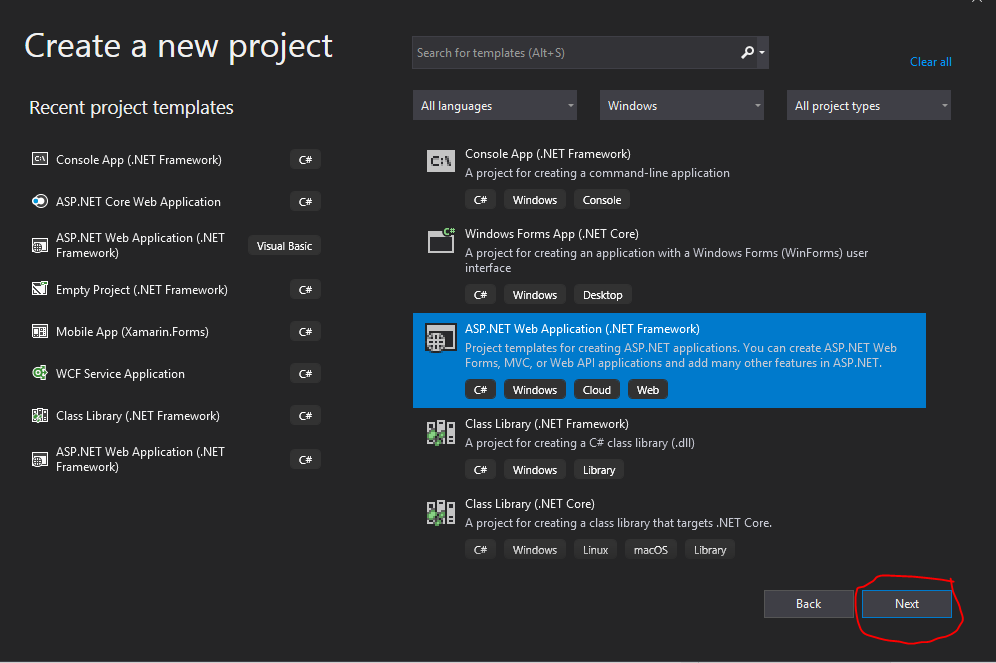This screenshot has width=996, height=663.
Task: Open the All project types dropdown
Action: click(x=868, y=105)
